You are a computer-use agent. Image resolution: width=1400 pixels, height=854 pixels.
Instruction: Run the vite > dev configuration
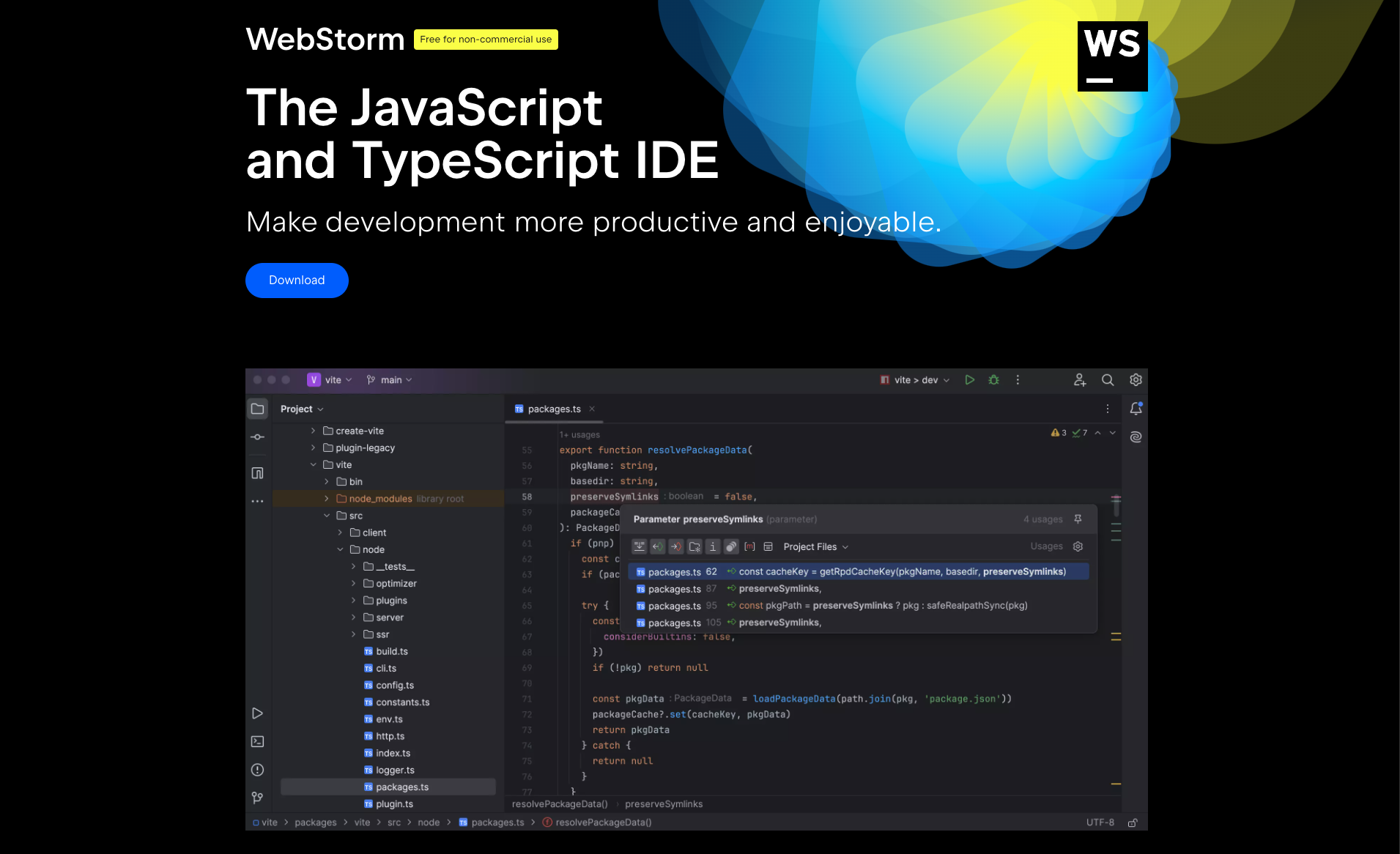point(969,380)
